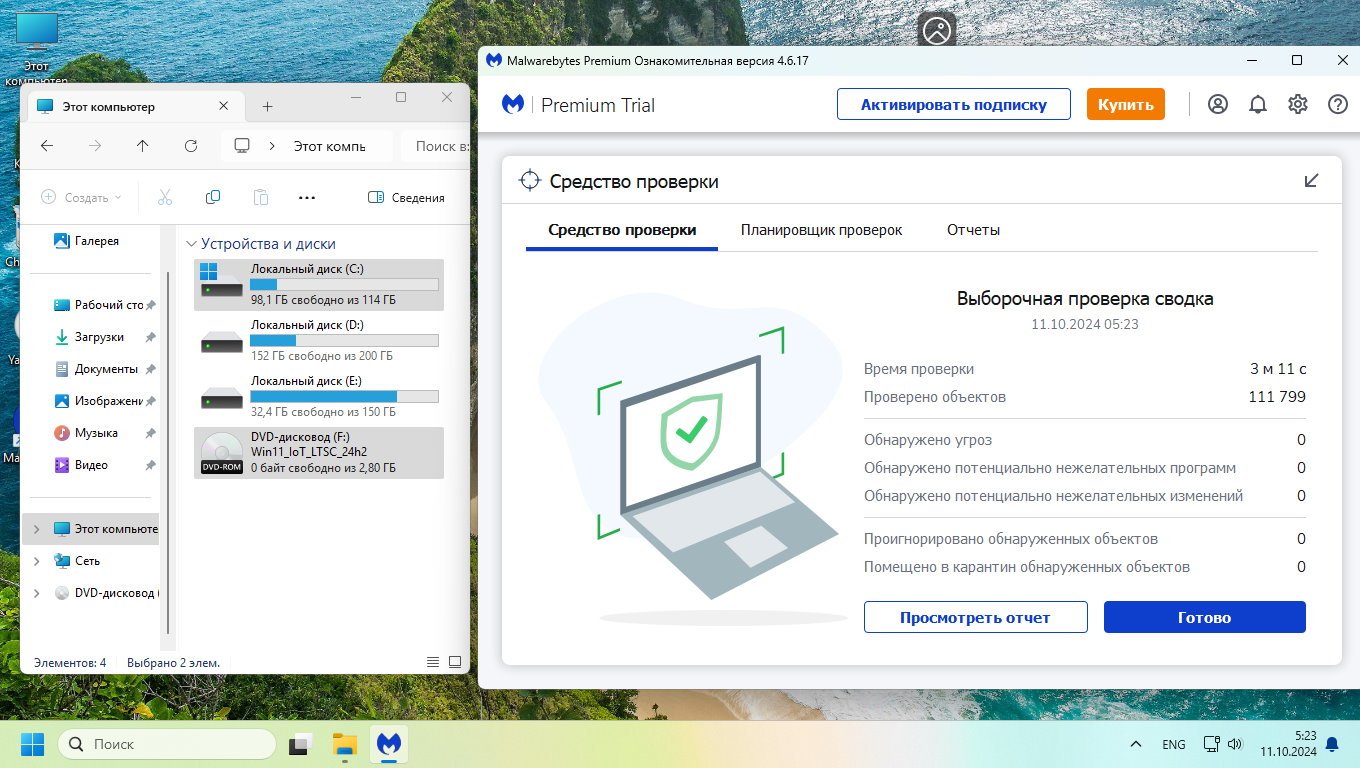
Task: Open the Start menu
Action: click(33, 744)
